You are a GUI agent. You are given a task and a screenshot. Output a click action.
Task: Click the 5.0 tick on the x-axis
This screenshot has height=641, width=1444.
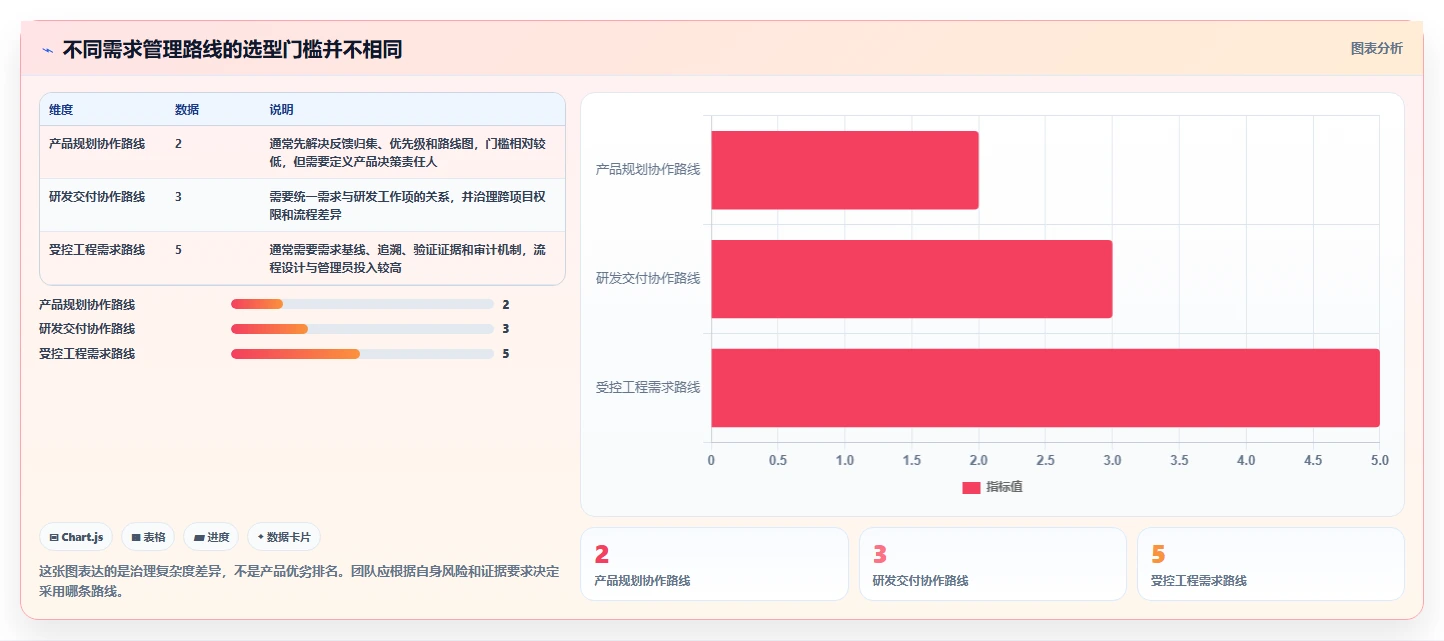point(1380,460)
